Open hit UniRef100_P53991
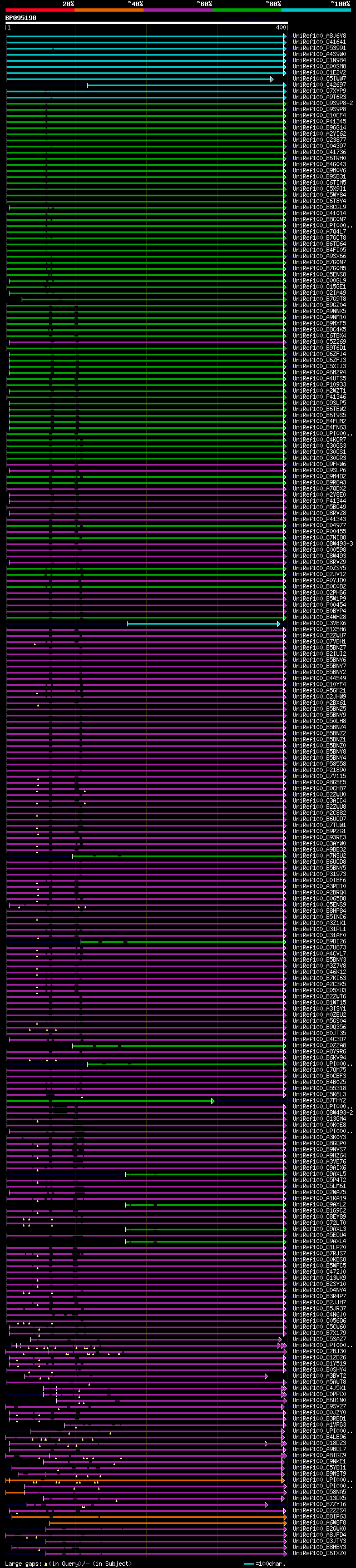 click(x=319, y=48)
